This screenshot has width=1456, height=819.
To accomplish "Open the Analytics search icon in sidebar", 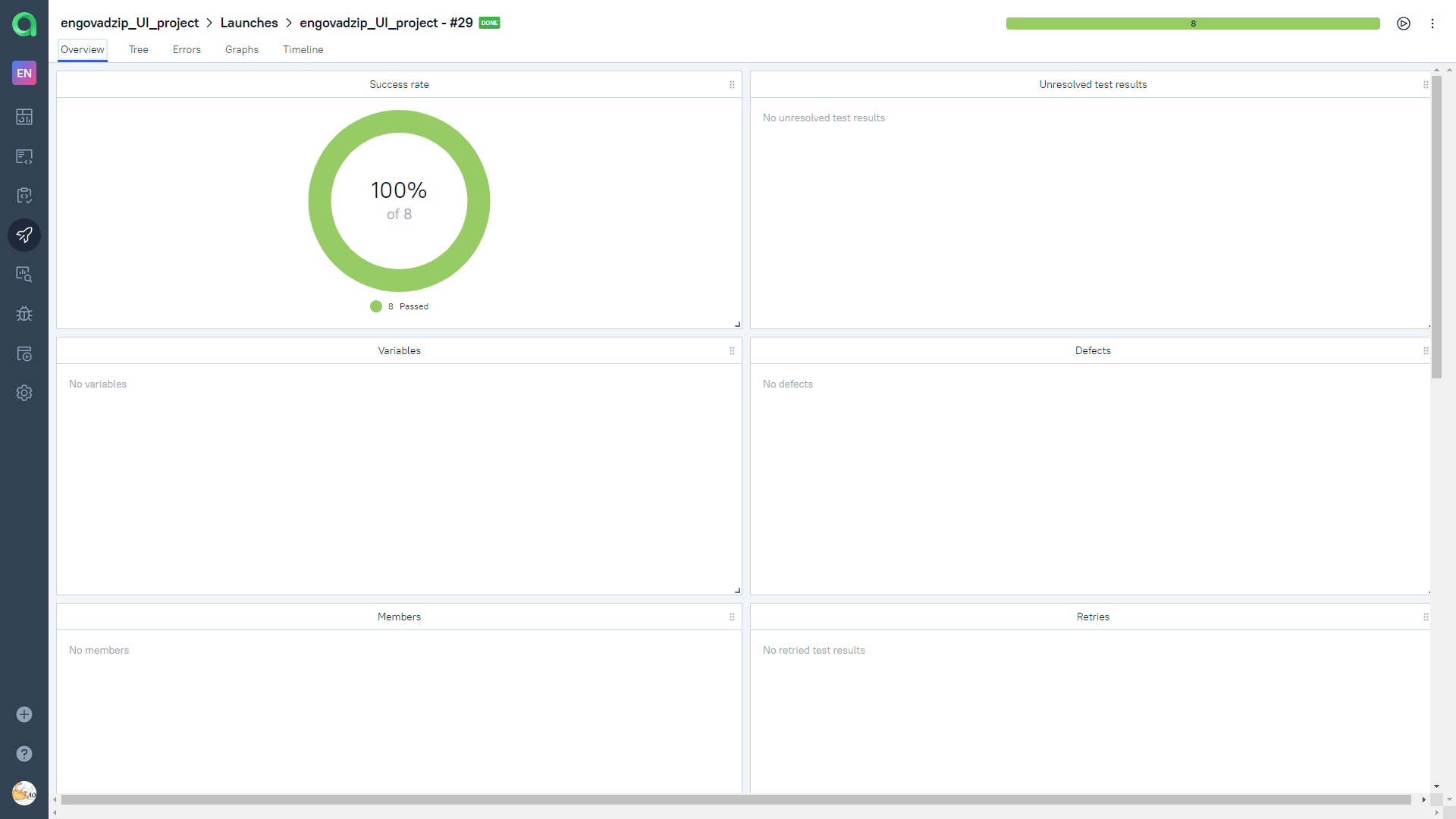I will (x=24, y=275).
